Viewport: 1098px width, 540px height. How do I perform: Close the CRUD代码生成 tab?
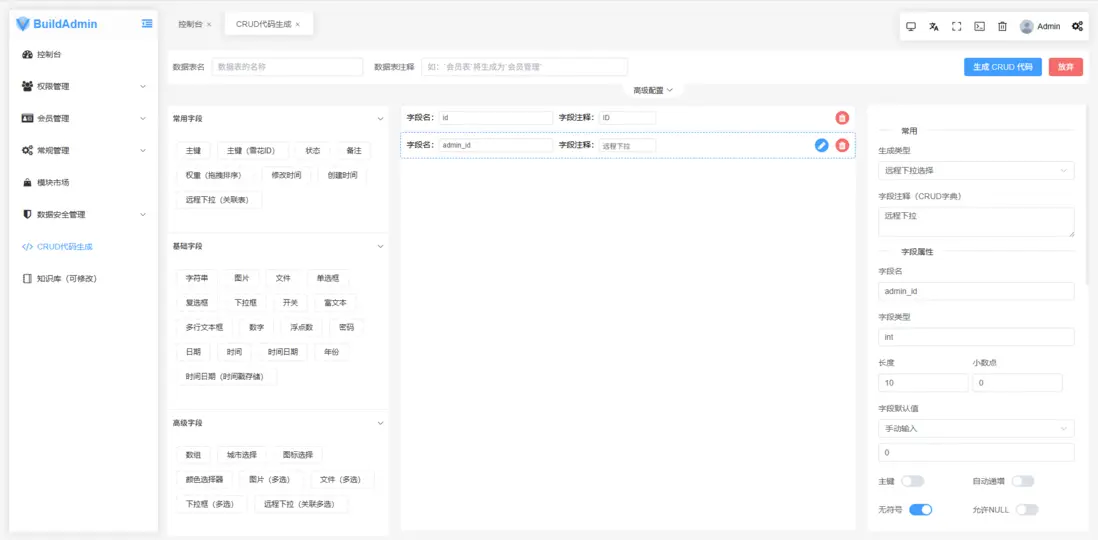tap(298, 25)
